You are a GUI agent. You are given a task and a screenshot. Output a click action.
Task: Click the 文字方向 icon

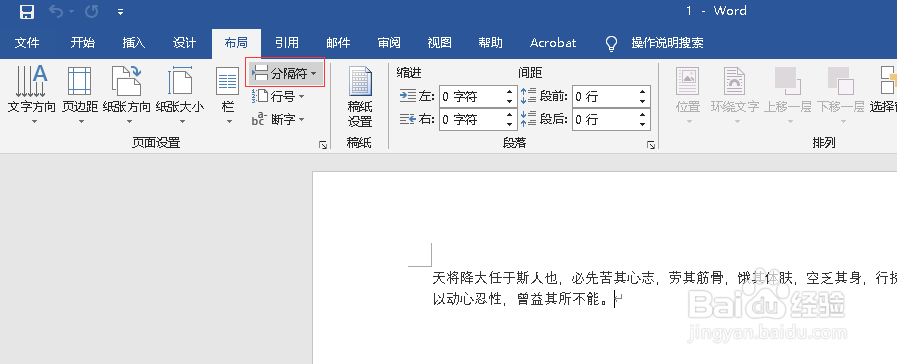(x=31, y=81)
